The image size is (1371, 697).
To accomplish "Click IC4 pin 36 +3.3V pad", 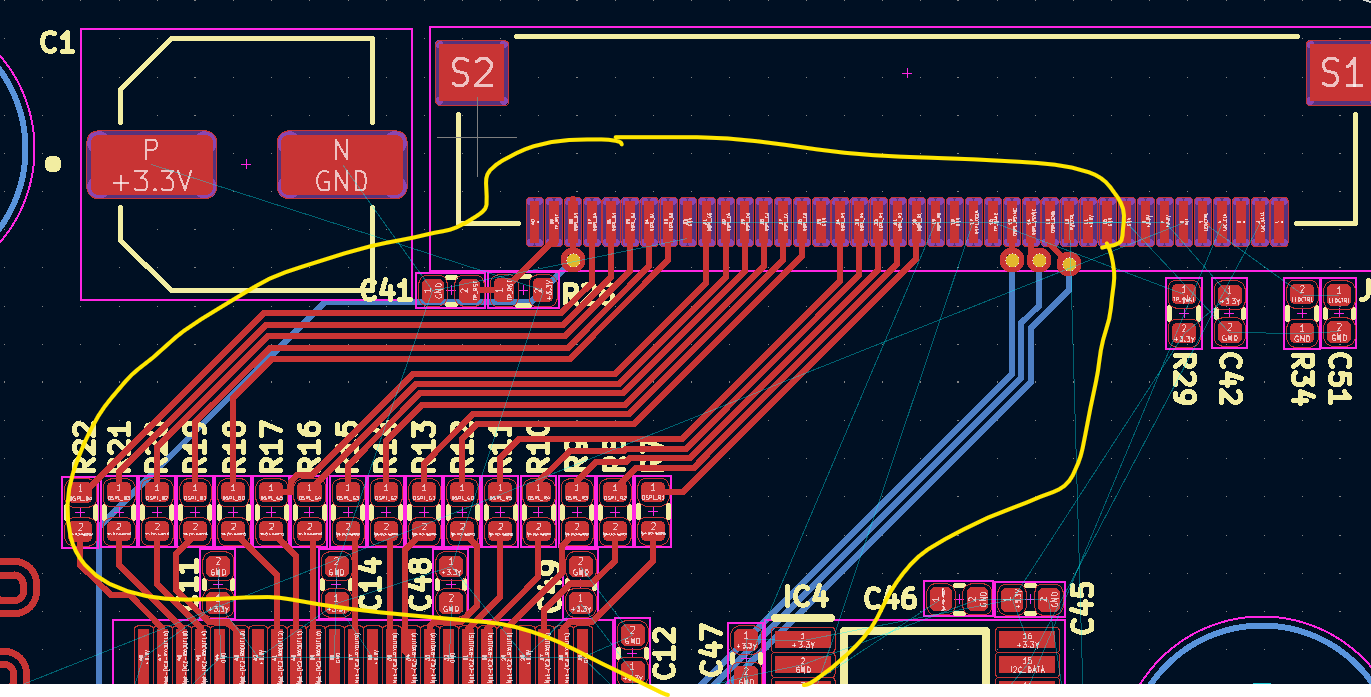I will (1027, 641).
